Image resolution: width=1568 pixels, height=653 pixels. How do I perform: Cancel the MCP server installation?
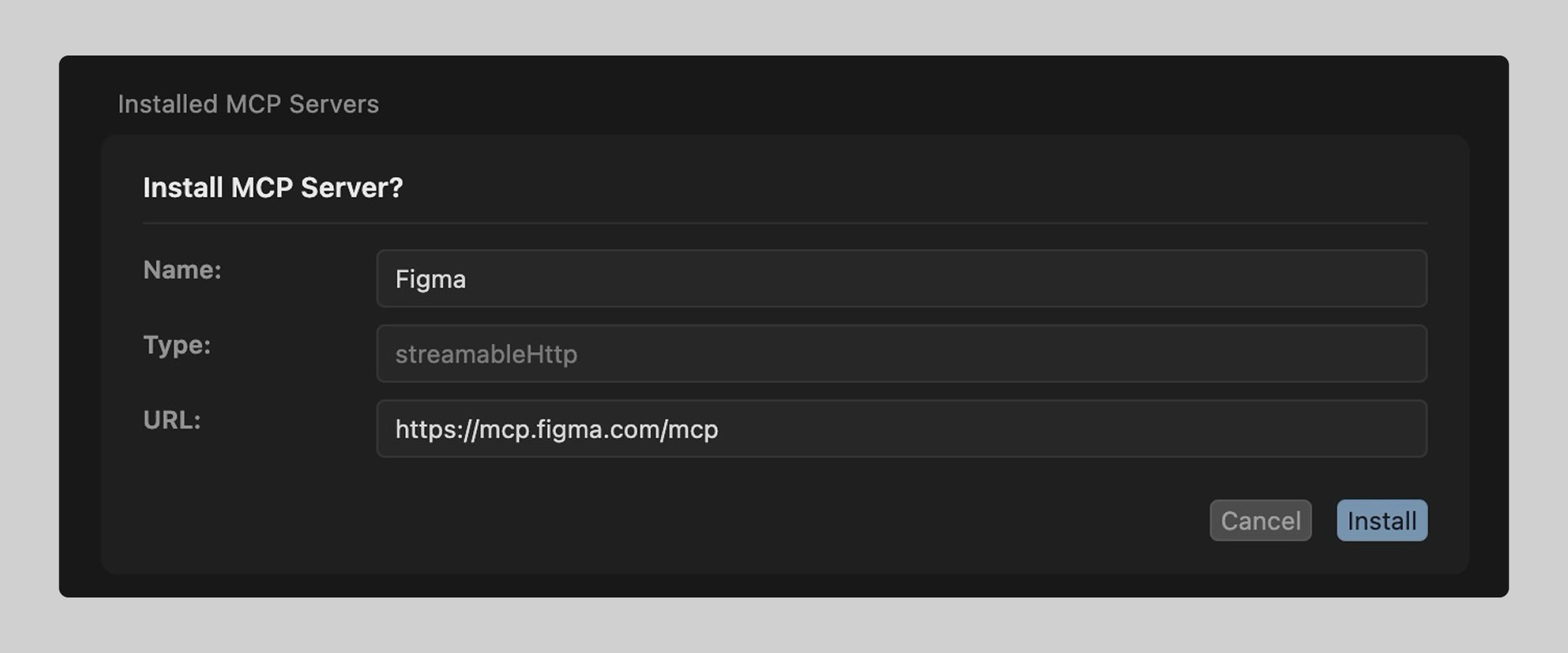pos(1260,520)
